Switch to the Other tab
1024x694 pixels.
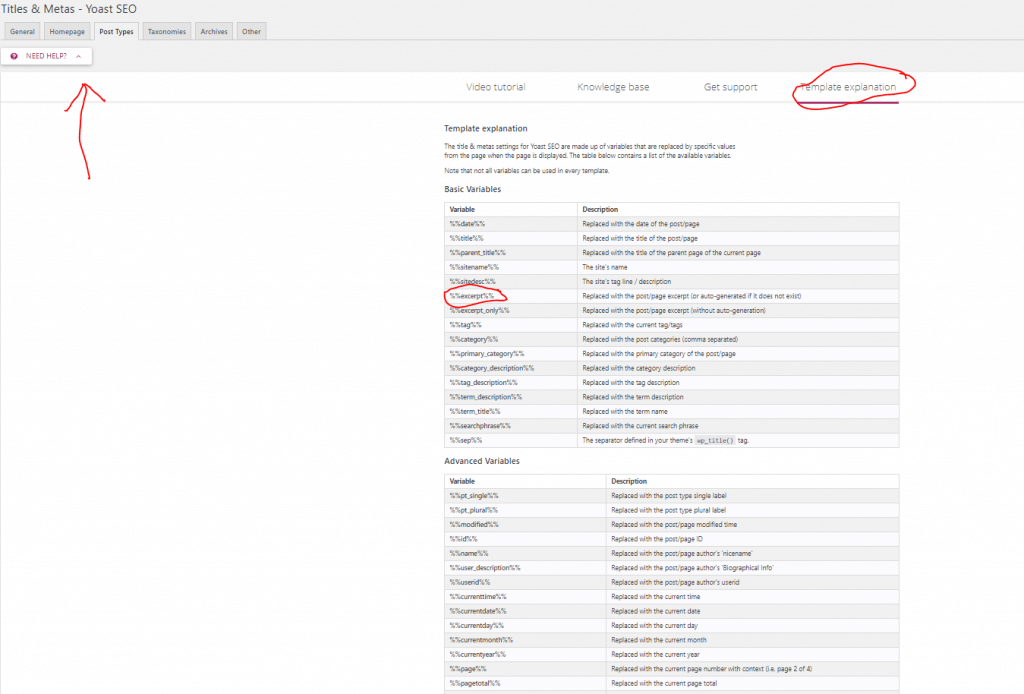tap(251, 32)
